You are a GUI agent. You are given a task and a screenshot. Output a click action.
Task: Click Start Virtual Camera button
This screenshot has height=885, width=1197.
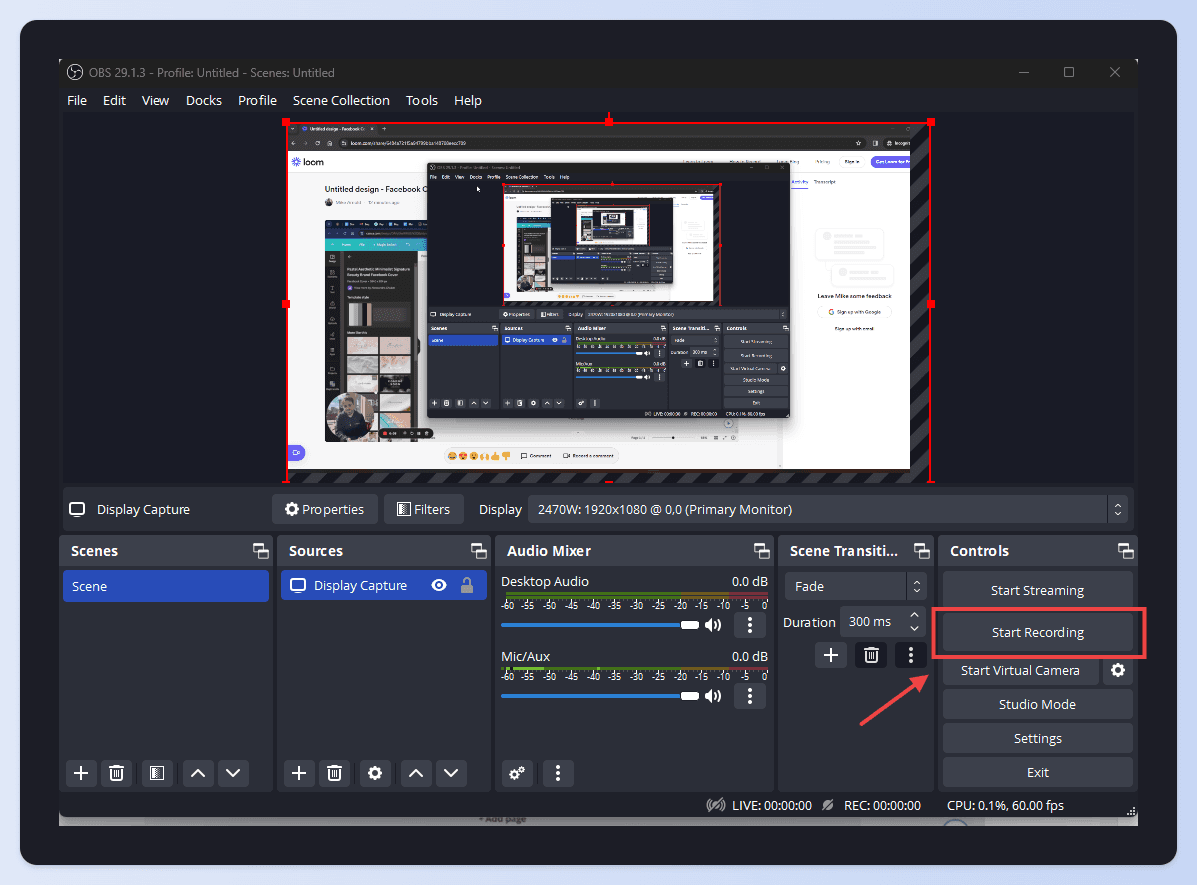1020,670
